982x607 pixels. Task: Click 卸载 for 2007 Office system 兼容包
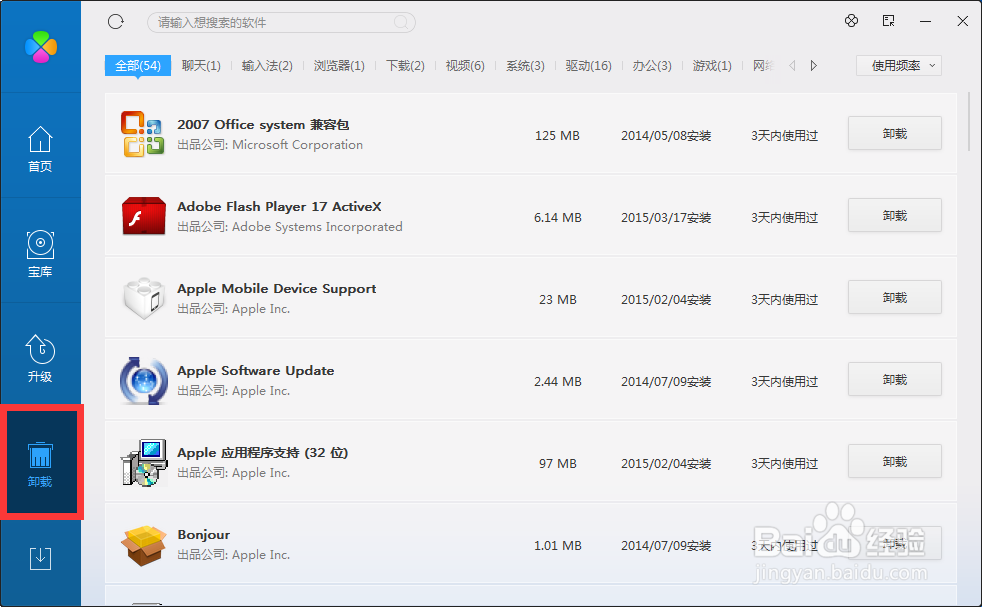[x=894, y=133]
